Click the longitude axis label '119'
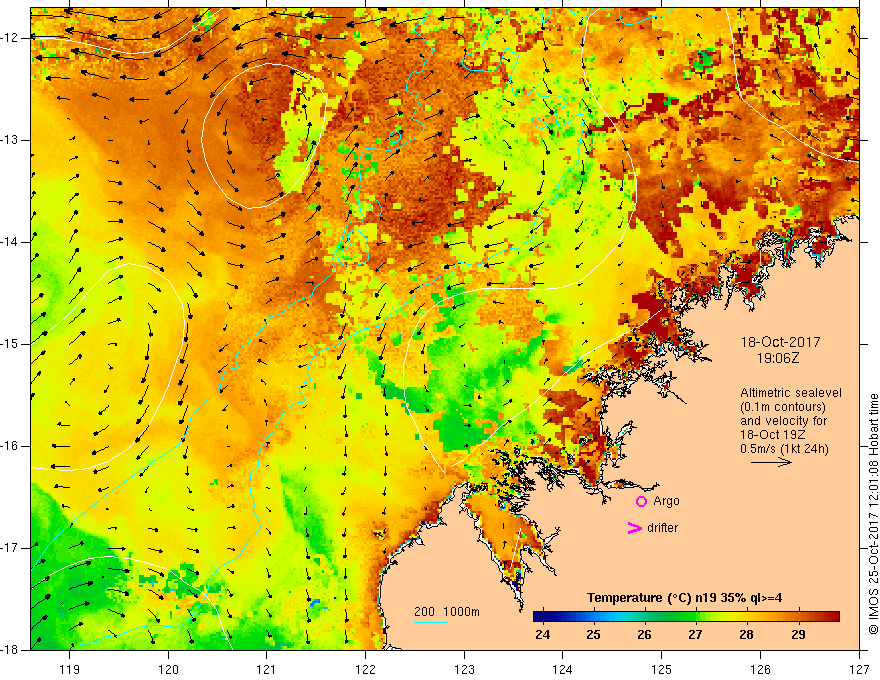 (x=70, y=669)
